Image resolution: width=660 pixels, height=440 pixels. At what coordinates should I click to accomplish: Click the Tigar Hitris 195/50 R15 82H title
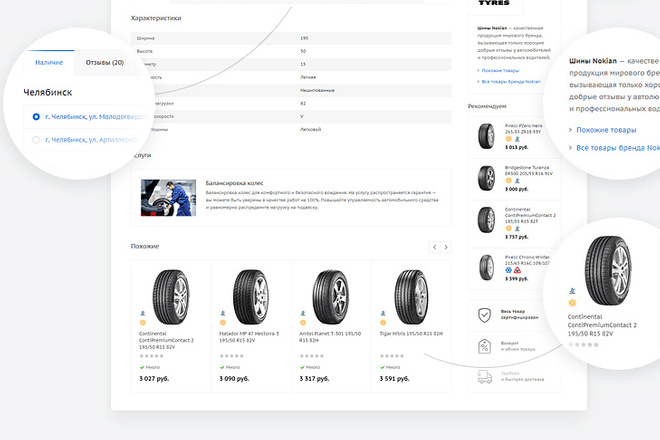pyautogui.click(x=411, y=333)
